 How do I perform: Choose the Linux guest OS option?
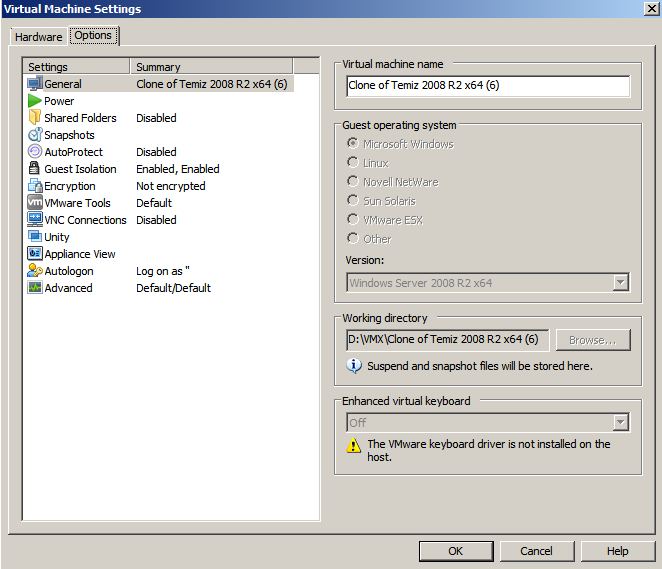pos(353,163)
